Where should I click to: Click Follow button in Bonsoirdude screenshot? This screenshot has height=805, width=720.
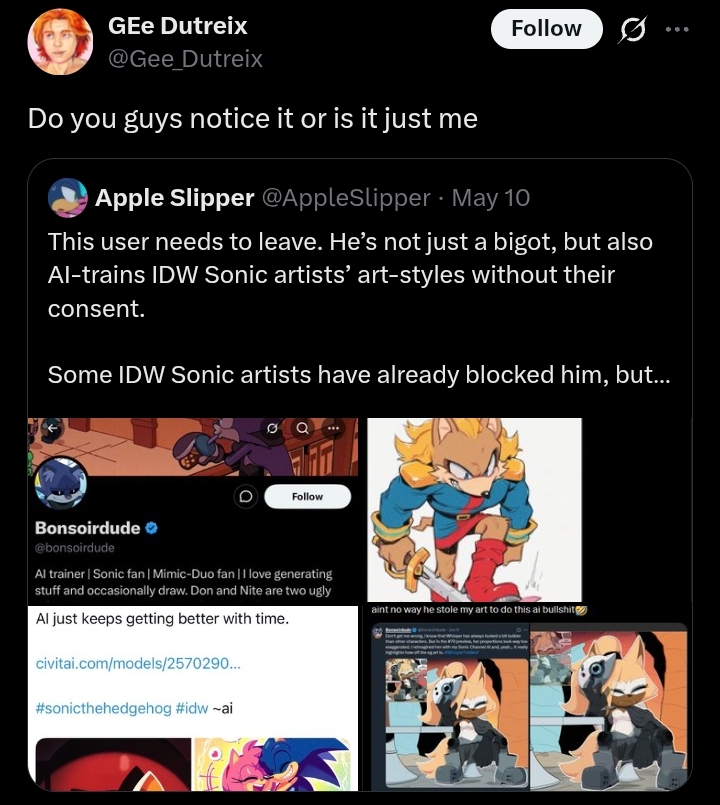coord(307,496)
